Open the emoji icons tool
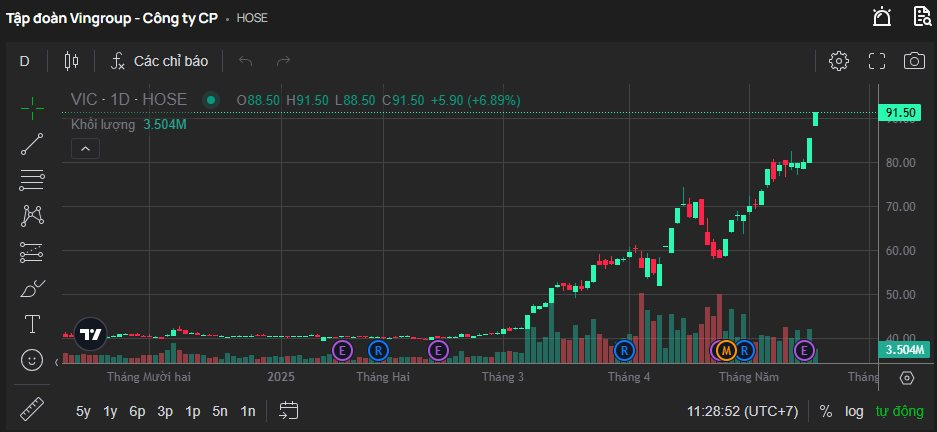 click(x=32, y=360)
